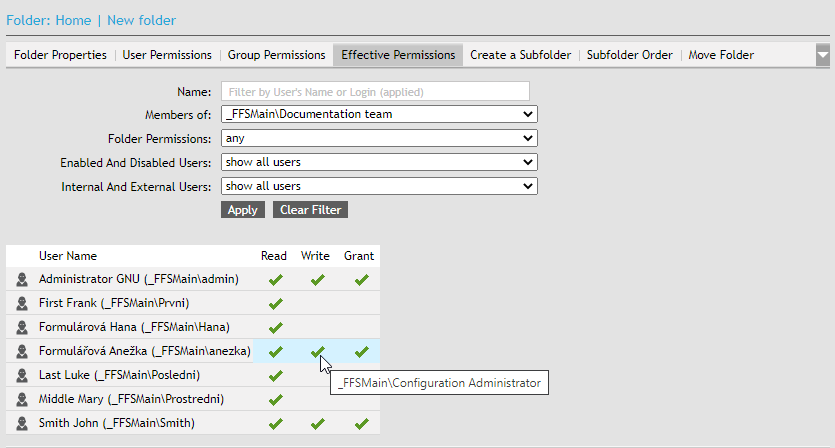Image resolution: width=835 pixels, height=448 pixels.
Task: Click user icon next to Smith John
Action: click(x=22, y=424)
